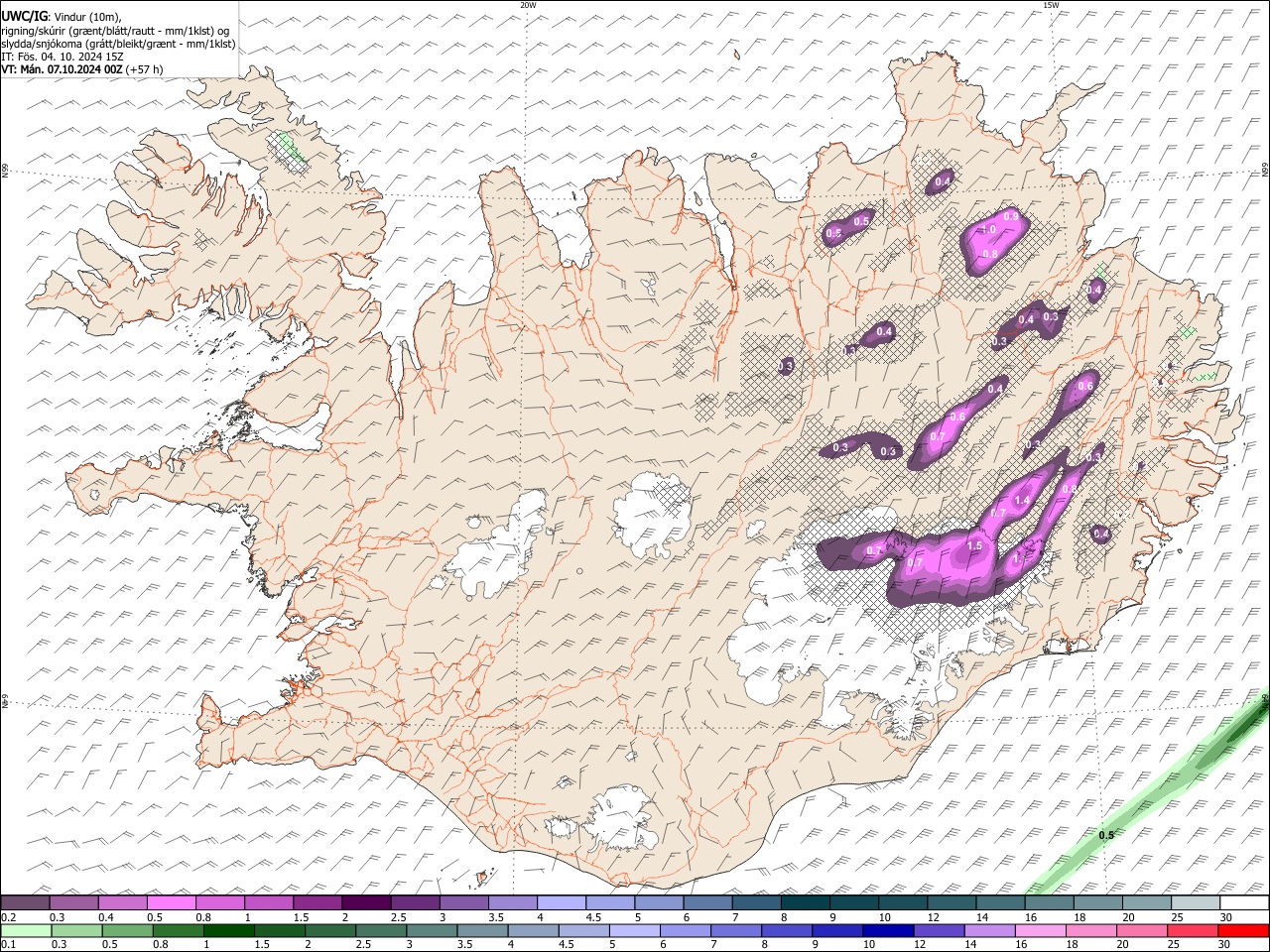This screenshot has width=1270, height=952.
Task: Click the "VT: Mán. 07.10.2024 00Z" valid time
Action: [x=62, y=69]
